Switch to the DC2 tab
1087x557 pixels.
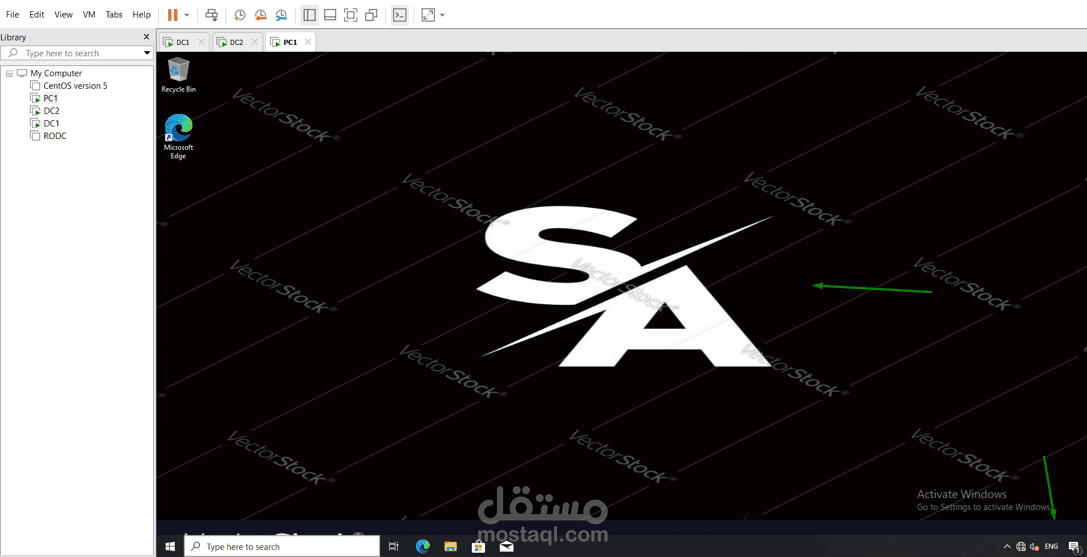237,42
